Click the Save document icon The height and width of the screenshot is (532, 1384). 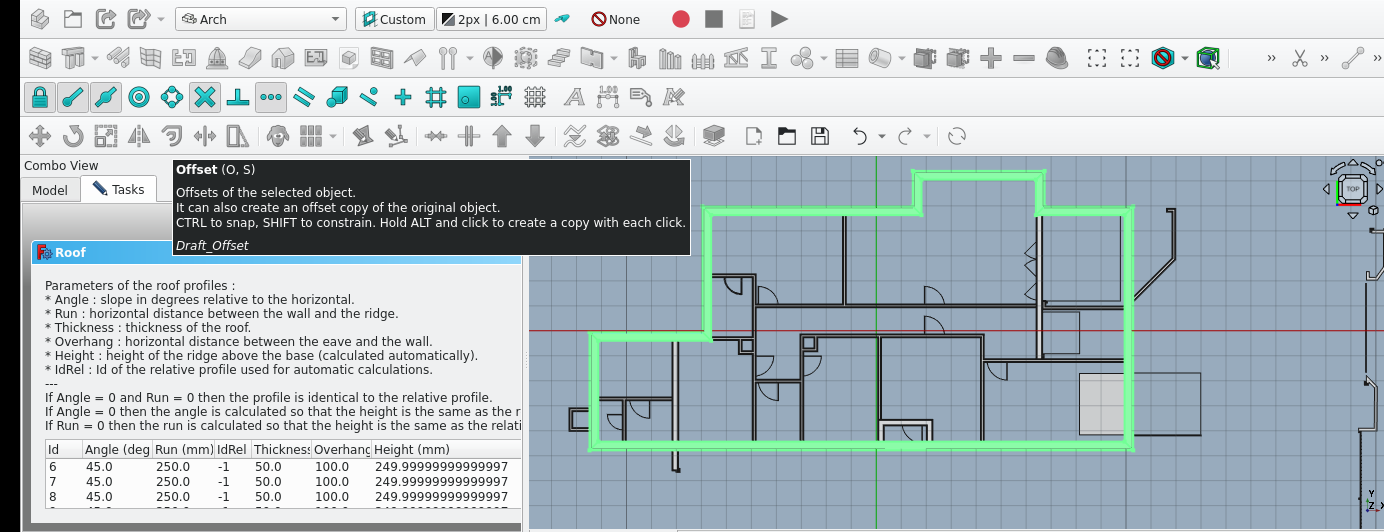tap(819, 136)
